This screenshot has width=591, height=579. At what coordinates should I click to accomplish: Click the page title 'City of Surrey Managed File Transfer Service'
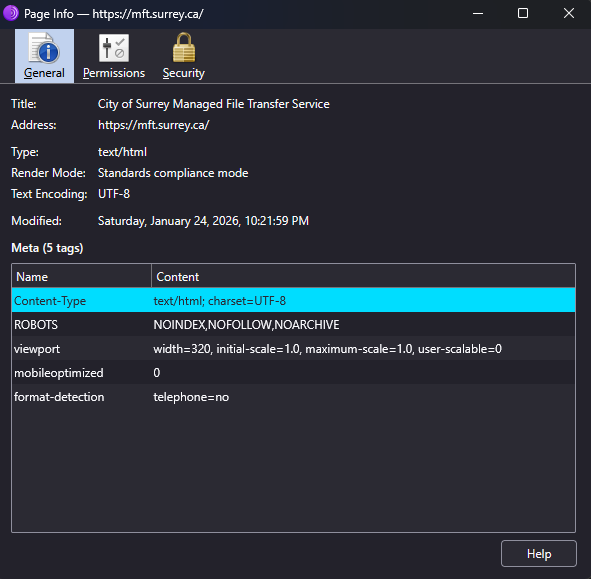coord(214,104)
